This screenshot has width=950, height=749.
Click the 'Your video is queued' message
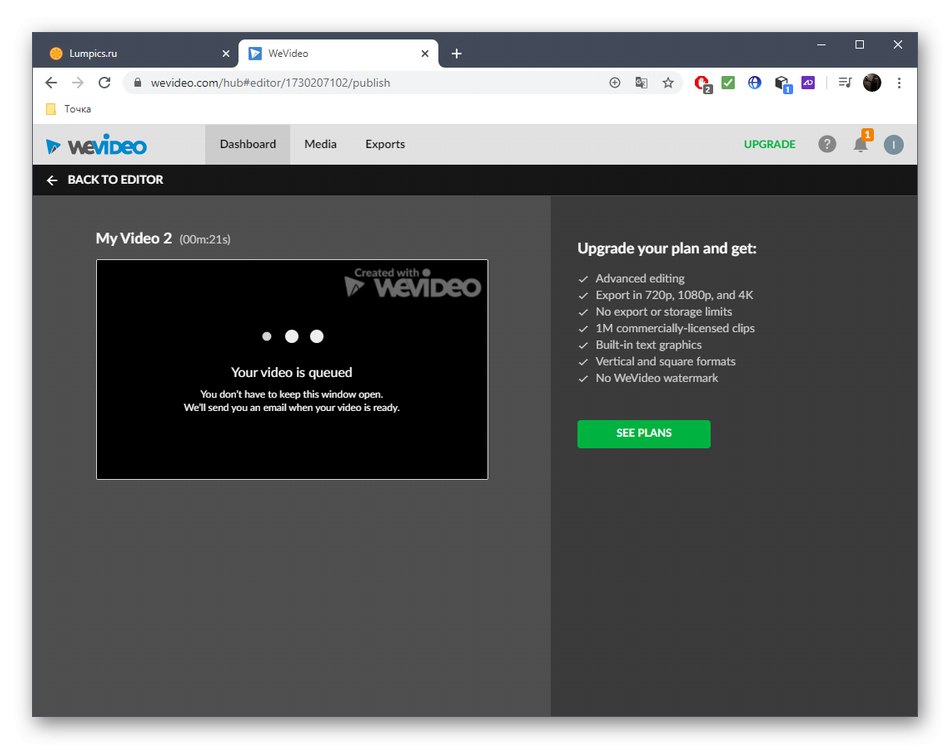click(x=291, y=372)
